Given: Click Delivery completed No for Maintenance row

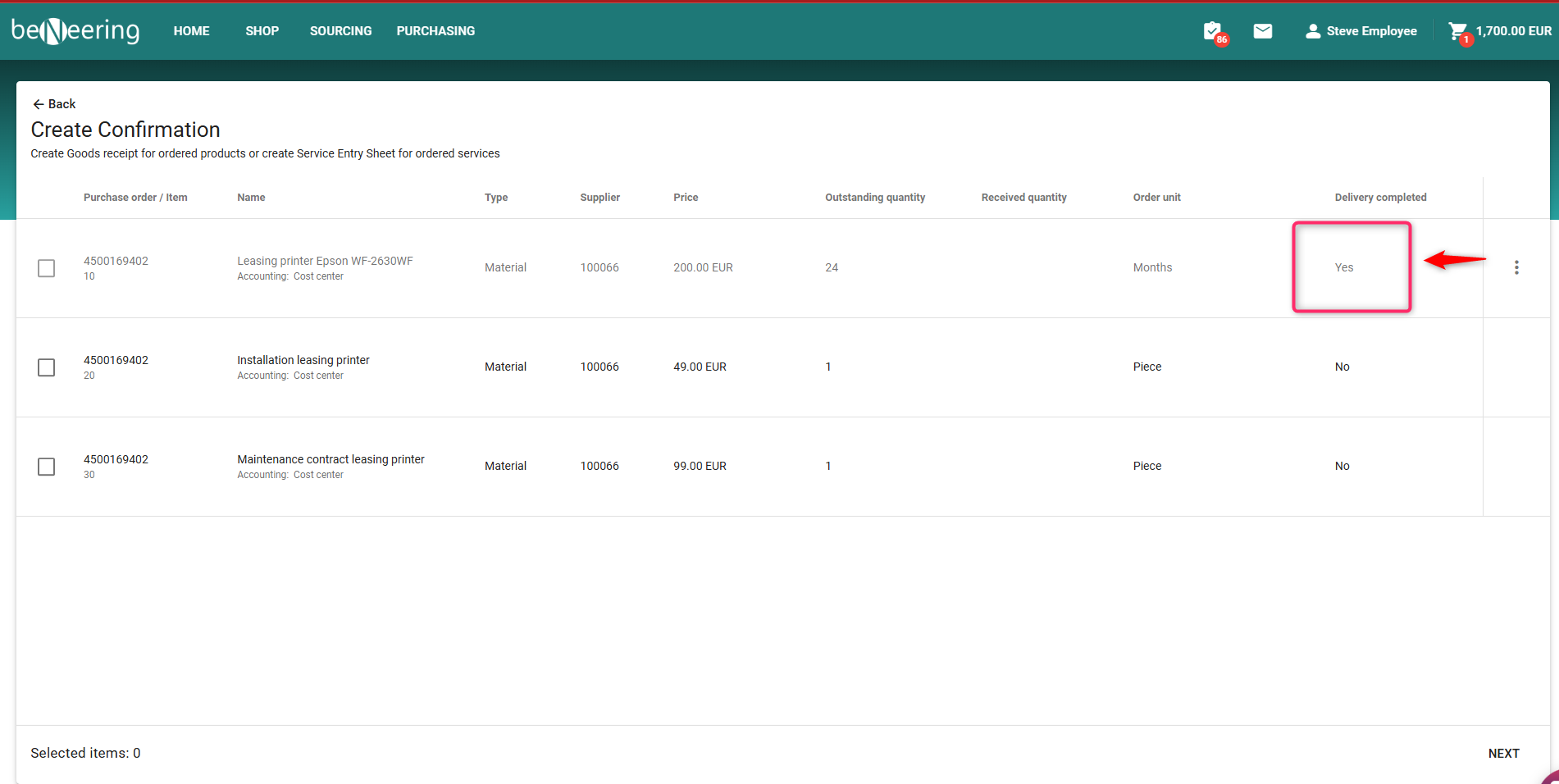Looking at the screenshot, I should tap(1342, 466).
